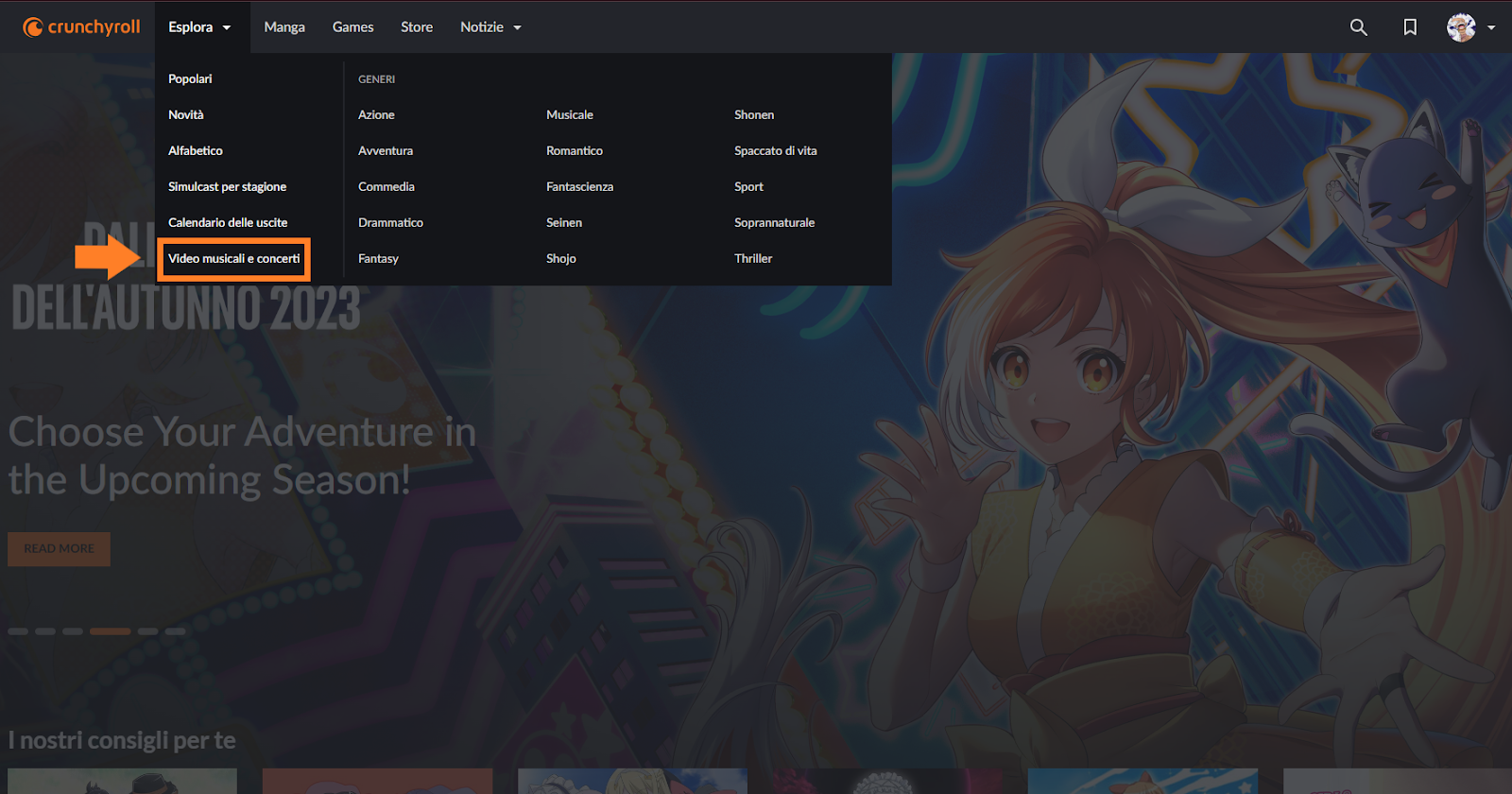The width and height of the screenshot is (1512, 794).
Task: Choose the Romantico genre
Action: [575, 150]
